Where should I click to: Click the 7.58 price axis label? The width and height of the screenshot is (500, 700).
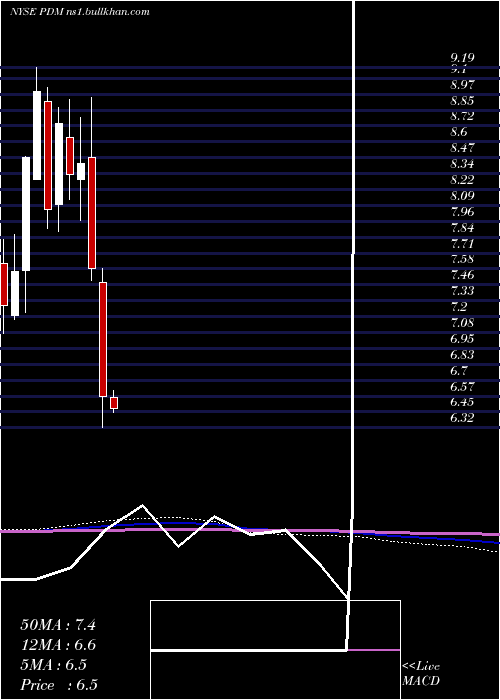(462, 259)
